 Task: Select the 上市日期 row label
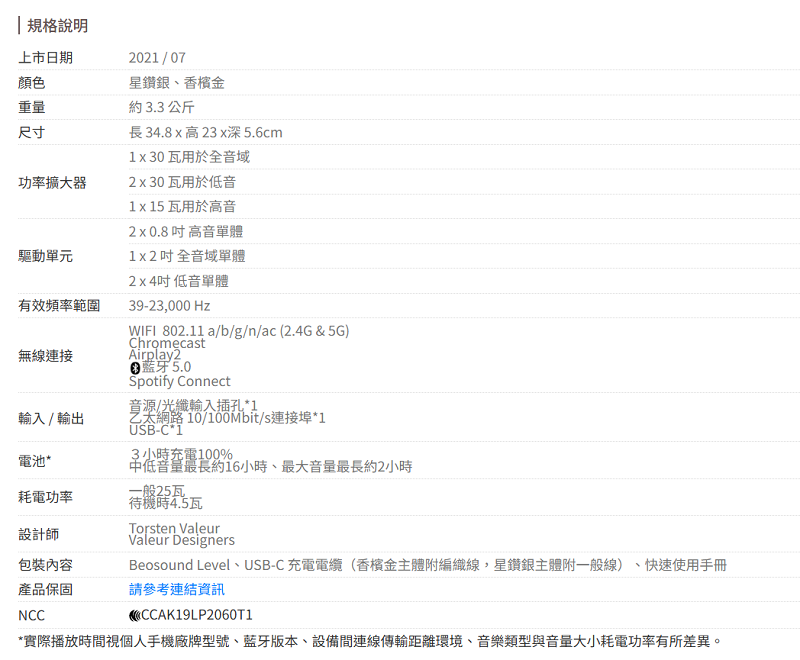(45, 58)
